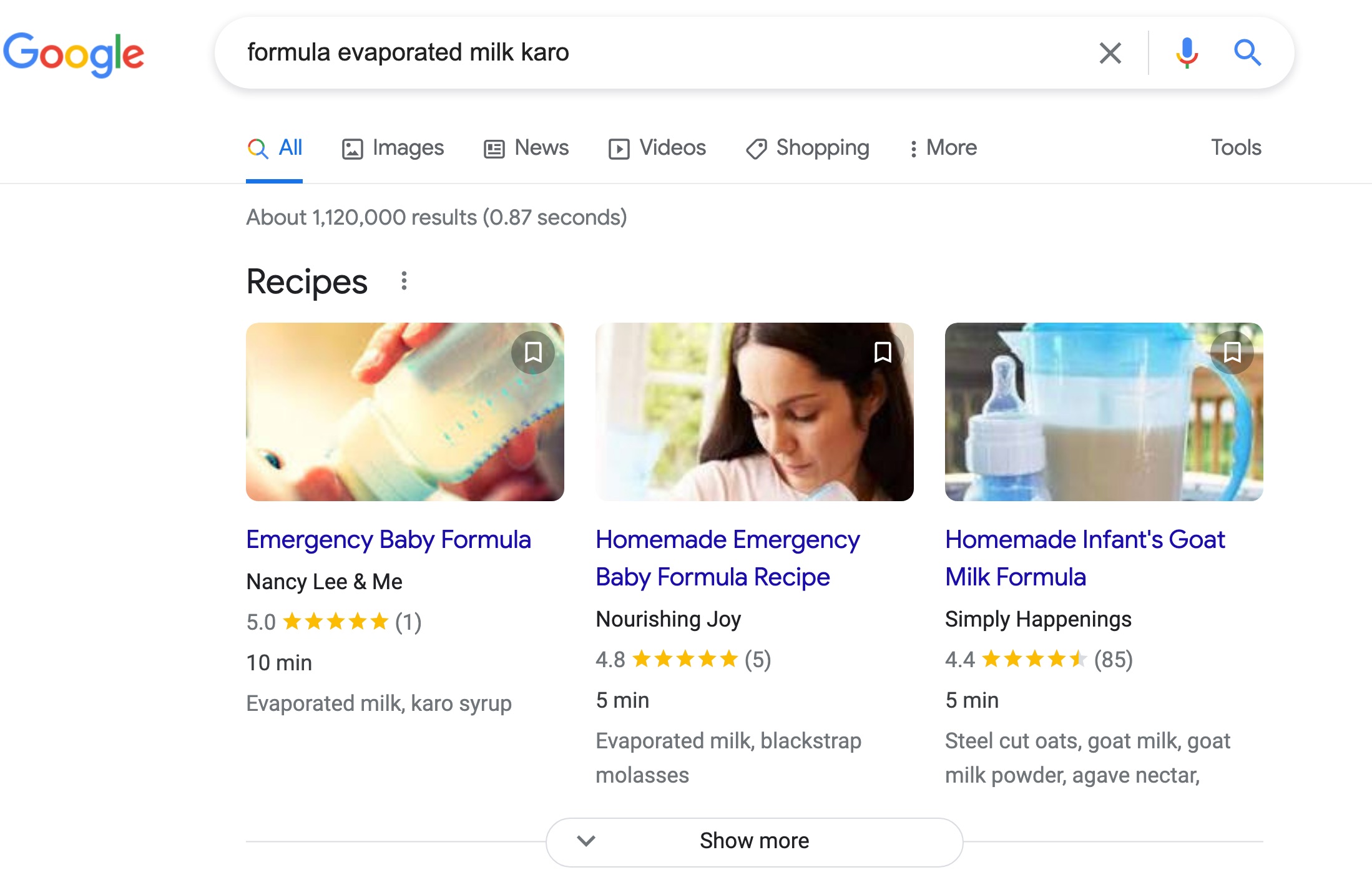Clear the search query with the X icon
Screen dimensions: 1372x885
pyautogui.click(x=1110, y=53)
